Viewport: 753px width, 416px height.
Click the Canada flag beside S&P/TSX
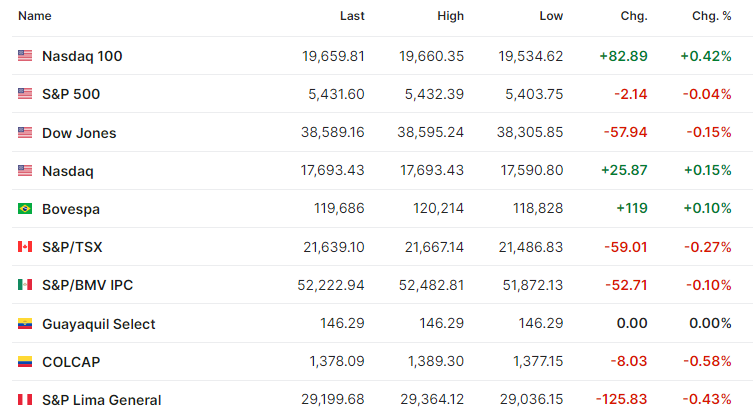[25, 247]
